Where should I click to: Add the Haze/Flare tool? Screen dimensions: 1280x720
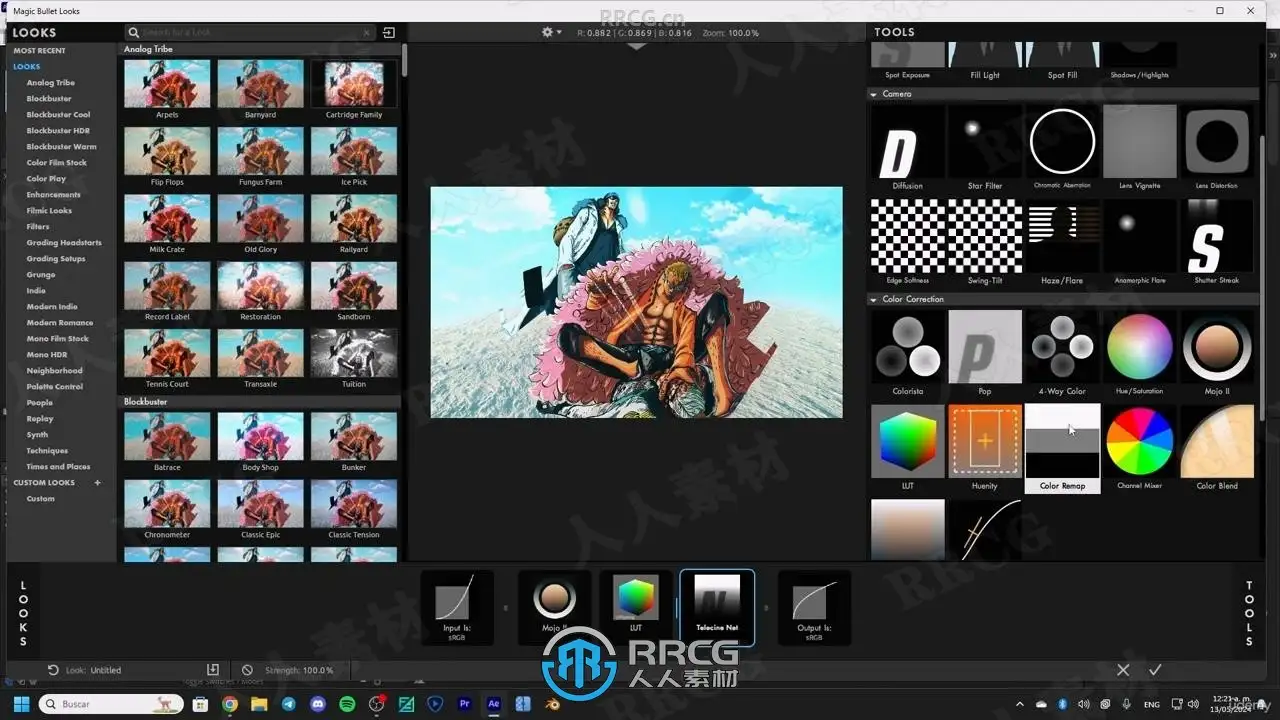click(1062, 243)
